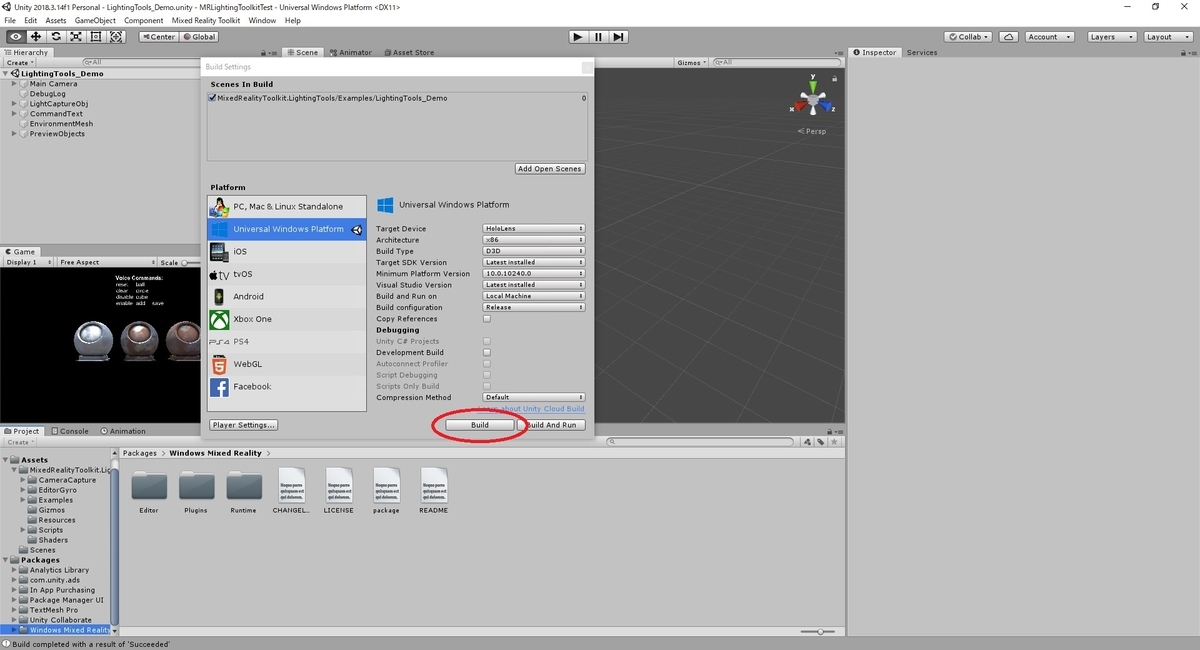Viewport: 1200px width, 650px height.
Task: Select the Scale tool in toolbar
Action: click(76, 37)
